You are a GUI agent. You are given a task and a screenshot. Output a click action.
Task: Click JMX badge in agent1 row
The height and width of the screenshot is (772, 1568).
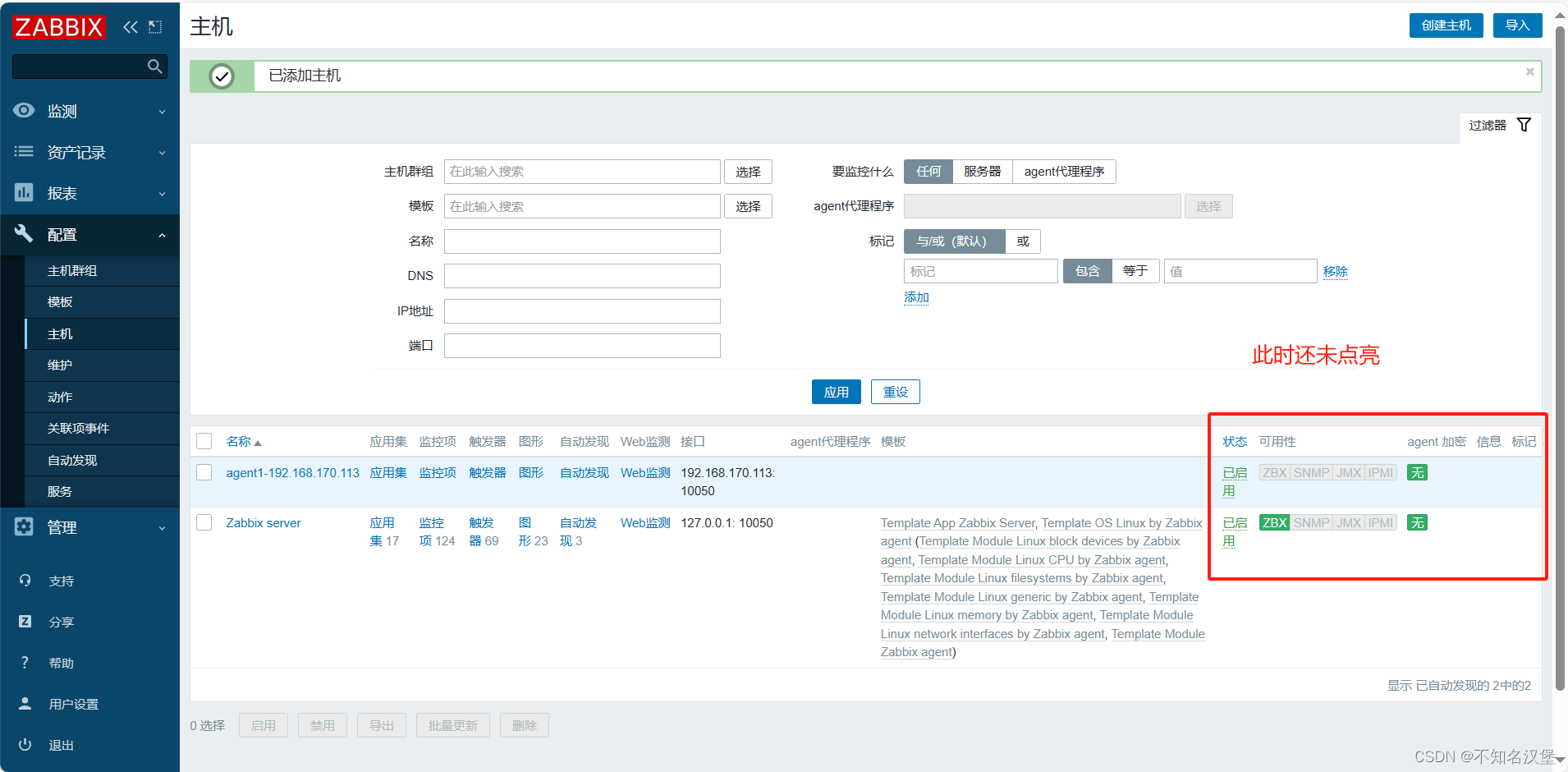click(1349, 472)
